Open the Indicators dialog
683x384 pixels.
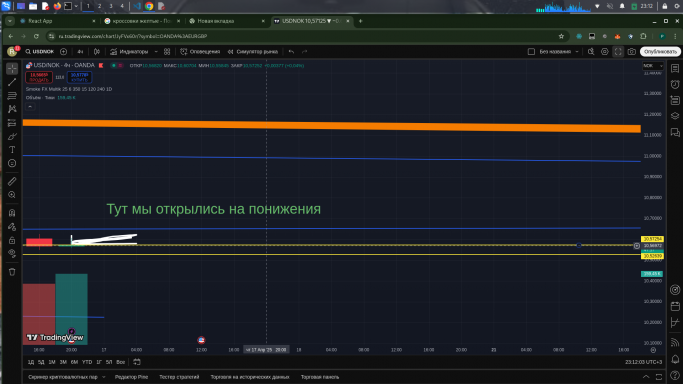[x=129, y=51]
